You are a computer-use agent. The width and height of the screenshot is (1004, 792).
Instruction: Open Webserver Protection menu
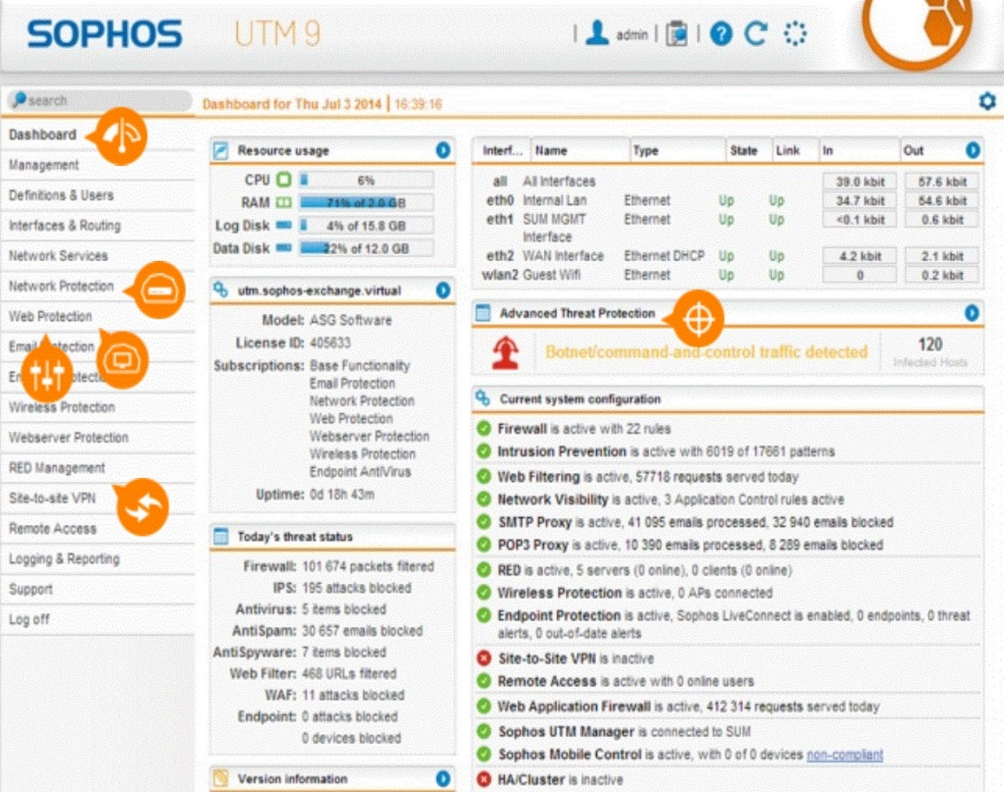tap(69, 437)
